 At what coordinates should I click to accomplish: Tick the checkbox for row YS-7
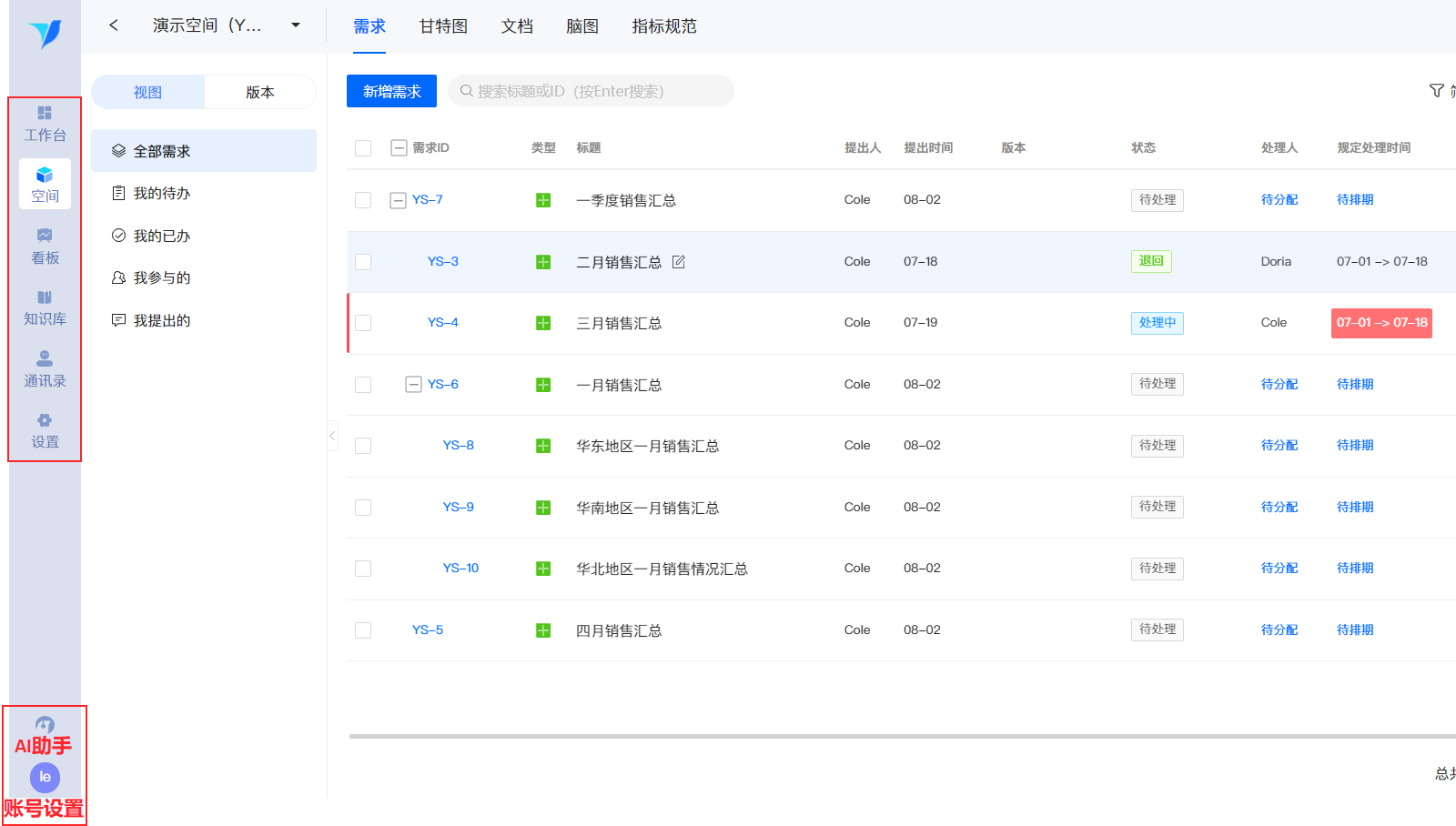[363, 200]
